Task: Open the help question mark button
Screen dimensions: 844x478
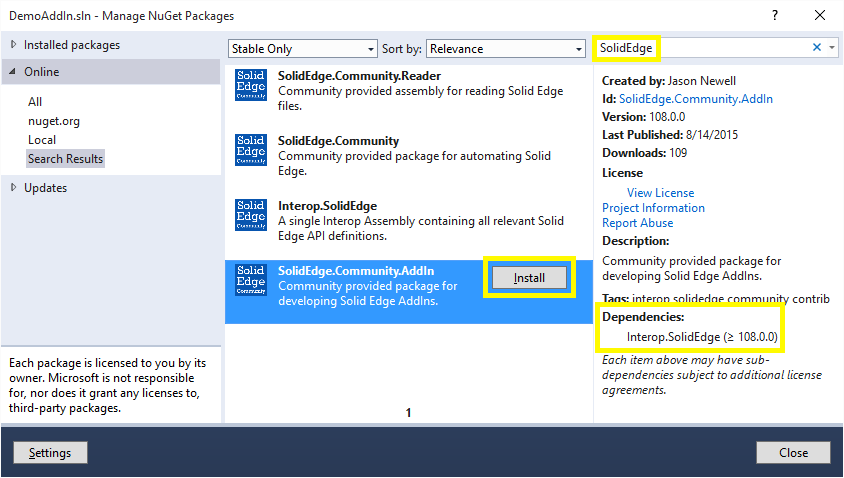Action: (x=775, y=15)
